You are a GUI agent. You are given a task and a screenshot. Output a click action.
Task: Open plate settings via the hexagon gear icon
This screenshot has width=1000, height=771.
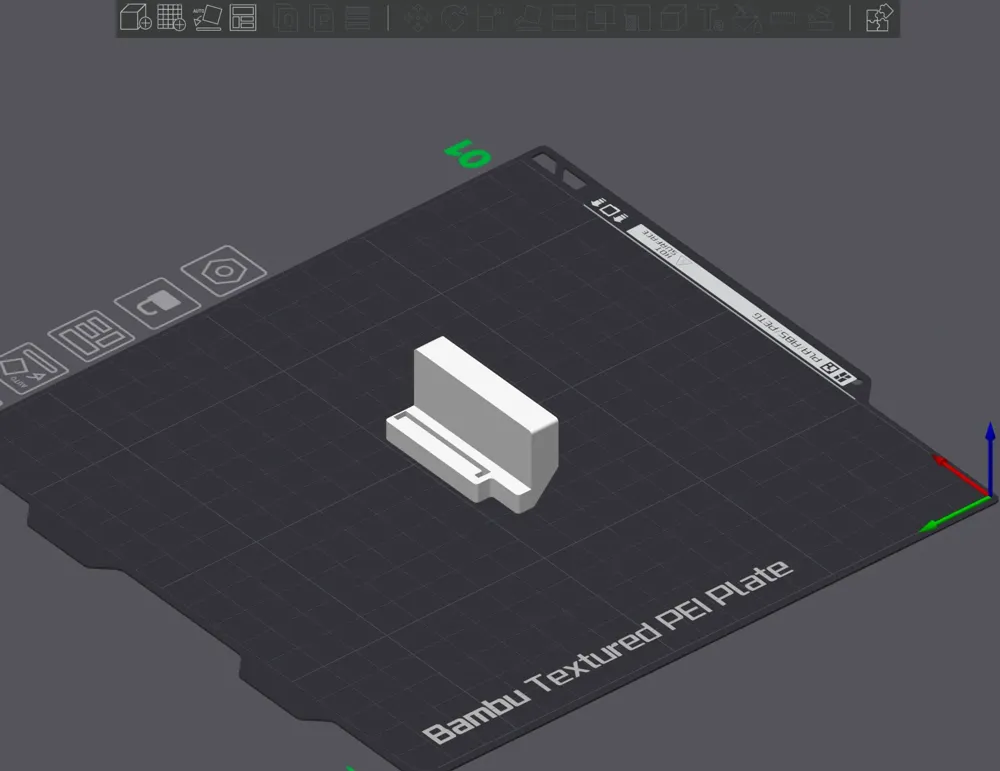[224, 271]
